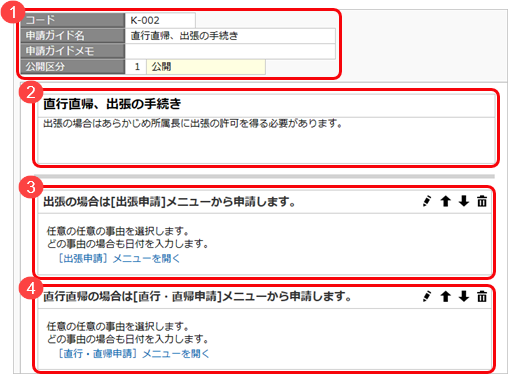Click the 申請ガイド名 input field
The image size is (508, 374).
pos(230,36)
